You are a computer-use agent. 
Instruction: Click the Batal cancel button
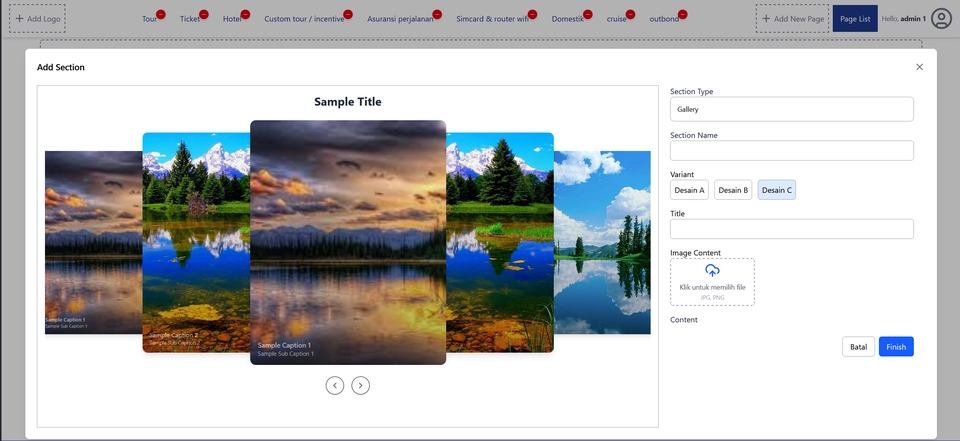(858, 347)
